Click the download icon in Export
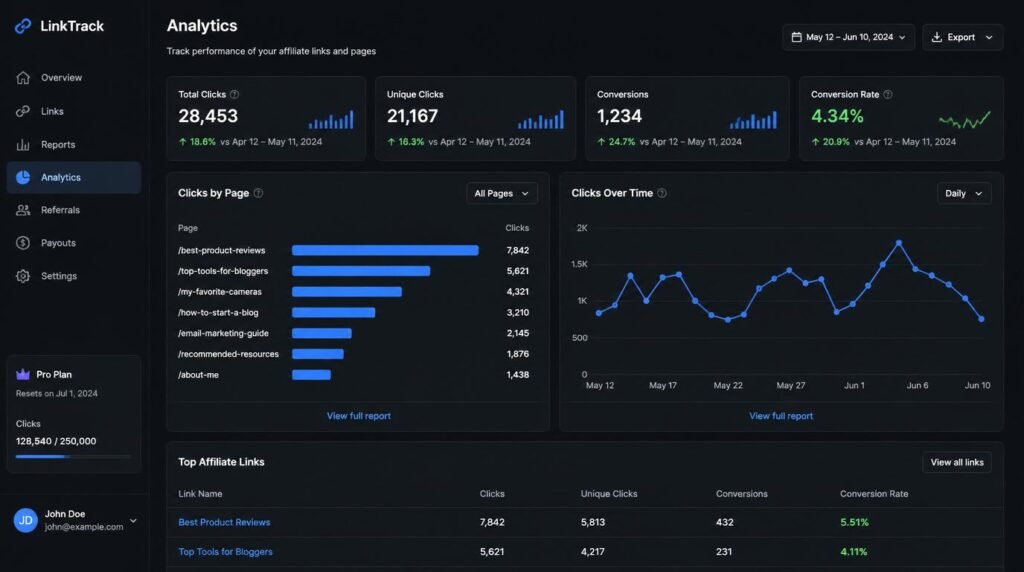The height and width of the screenshot is (572, 1024). [x=936, y=37]
